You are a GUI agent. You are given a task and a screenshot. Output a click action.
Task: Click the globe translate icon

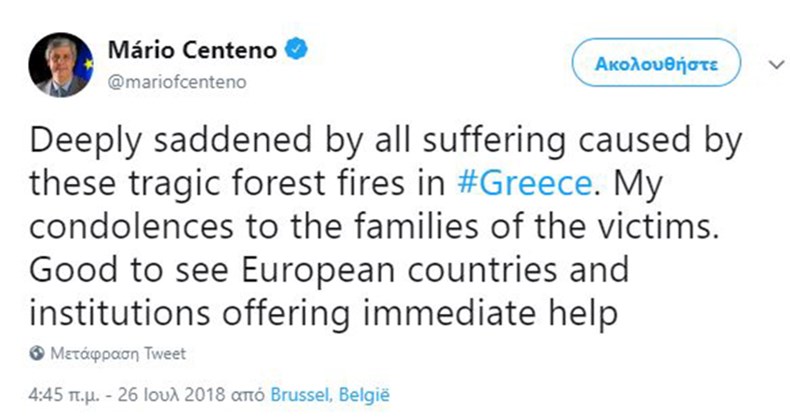point(38,354)
